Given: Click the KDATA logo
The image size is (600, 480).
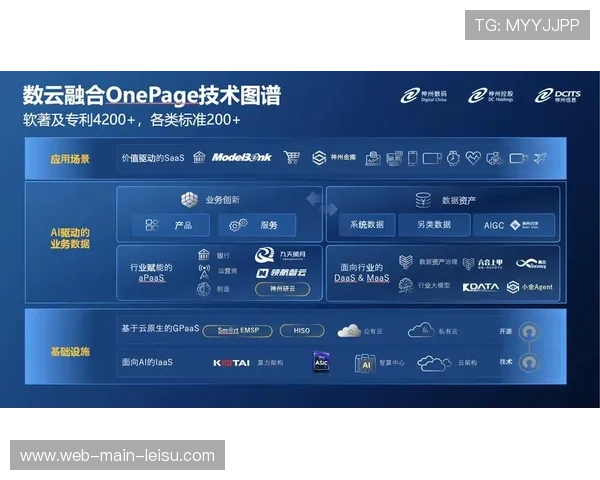Looking at the screenshot, I should (x=481, y=287).
